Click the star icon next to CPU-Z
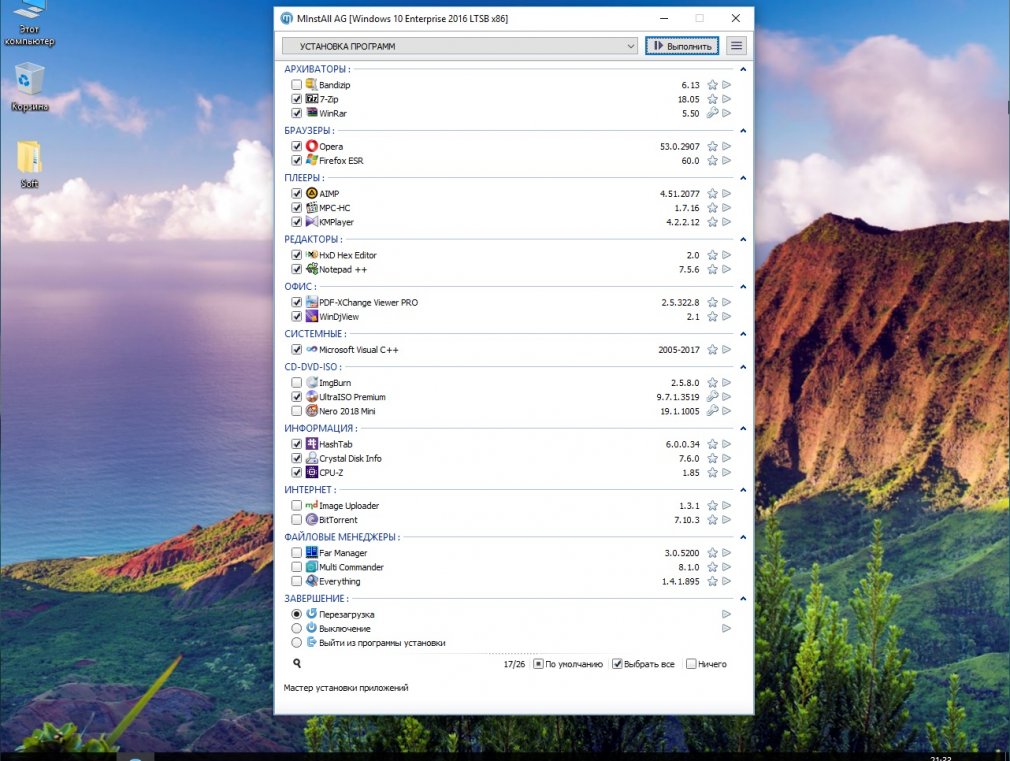 click(x=712, y=472)
